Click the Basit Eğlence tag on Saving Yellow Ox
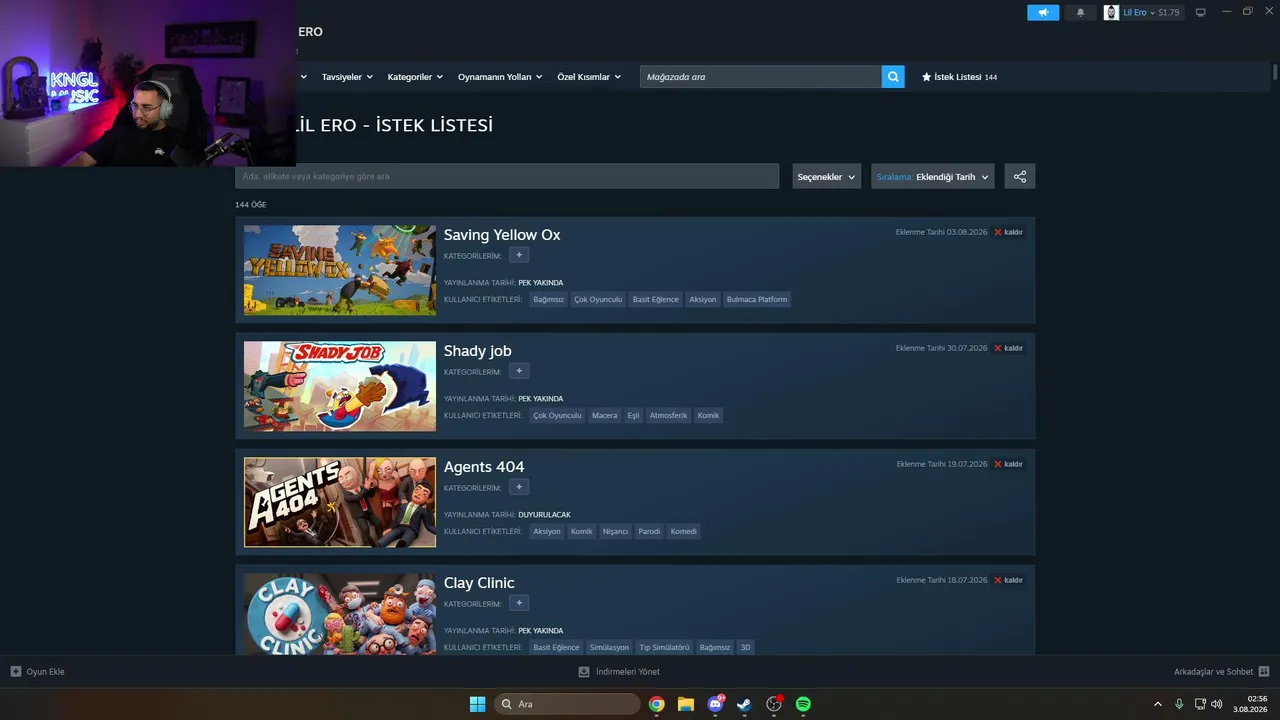 coord(655,299)
